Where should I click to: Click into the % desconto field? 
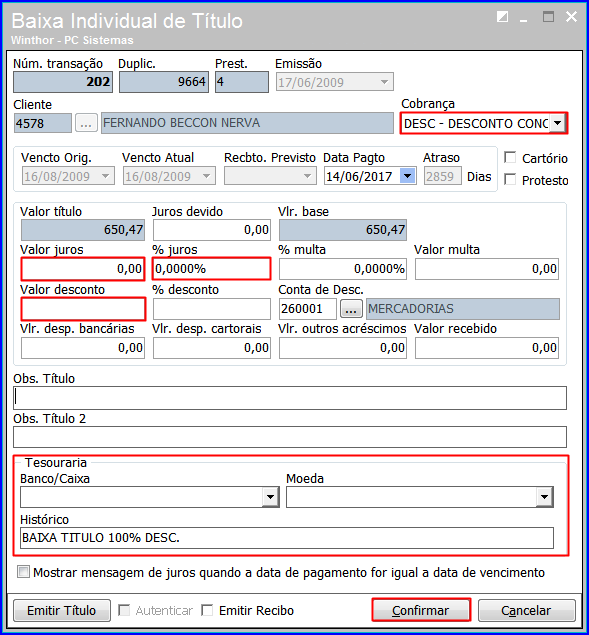pyautogui.click(x=211, y=309)
